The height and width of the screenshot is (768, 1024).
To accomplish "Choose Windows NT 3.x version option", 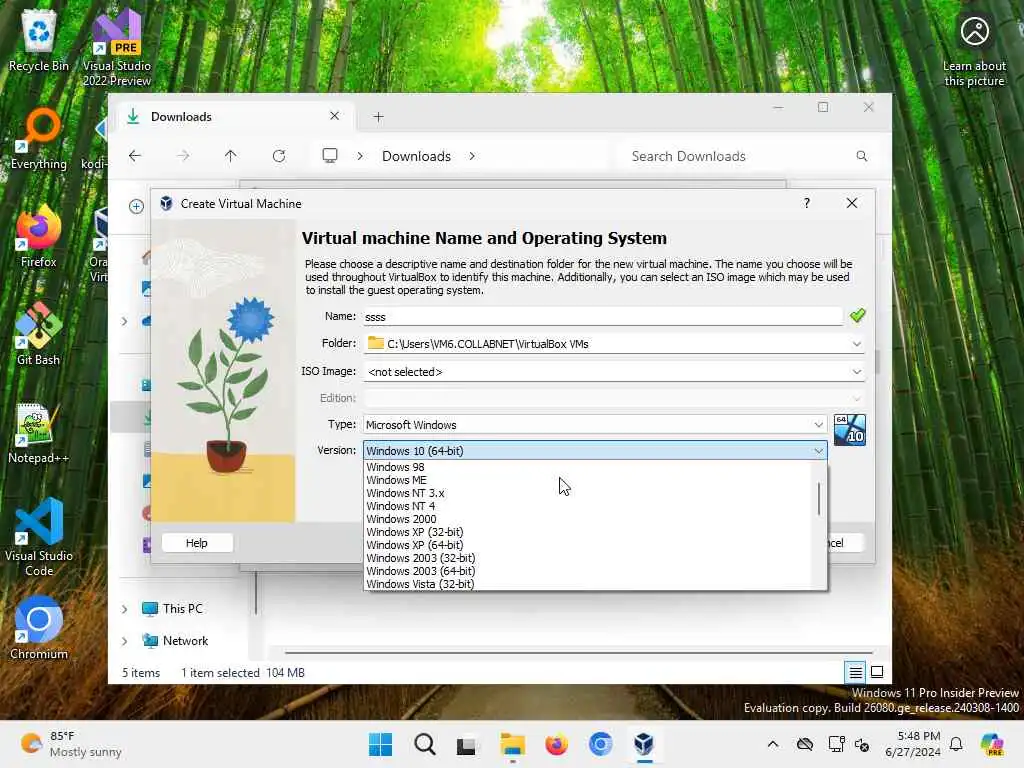I will tap(588, 493).
